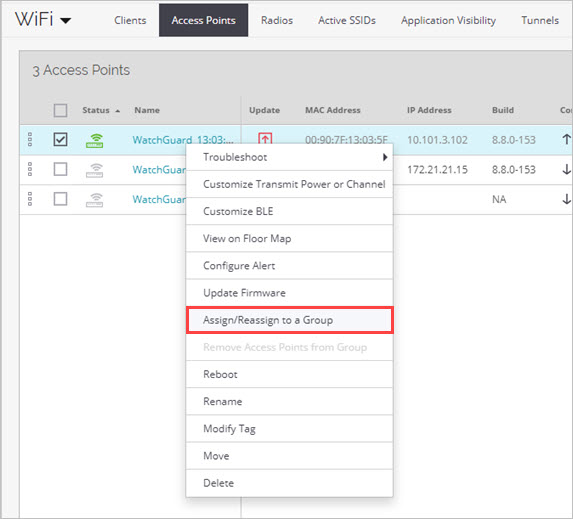This screenshot has height=519, width=573.
Task: Go to the Active SSIDs tab
Action: pyautogui.click(x=347, y=20)
